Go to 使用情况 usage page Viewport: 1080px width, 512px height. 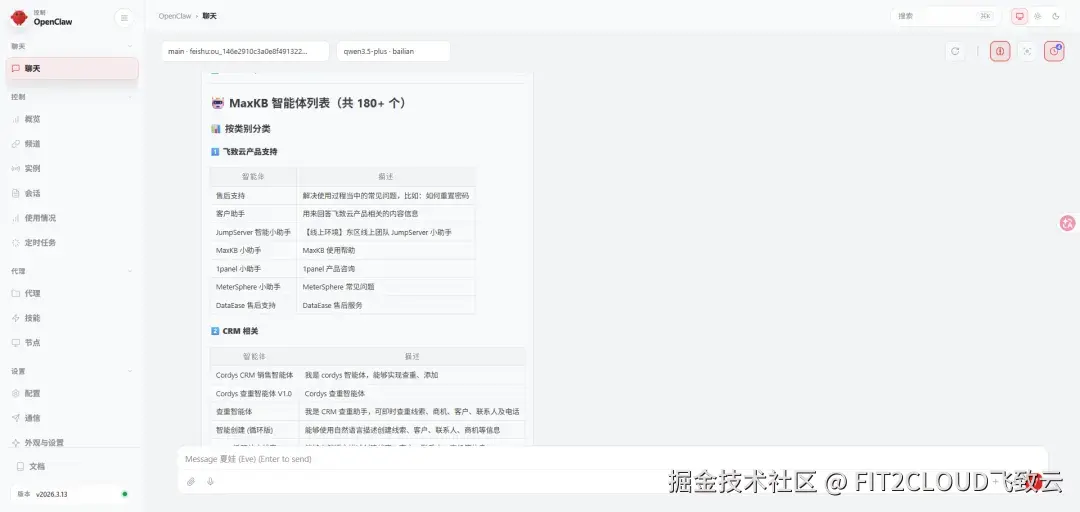click(x=72, y=218)
